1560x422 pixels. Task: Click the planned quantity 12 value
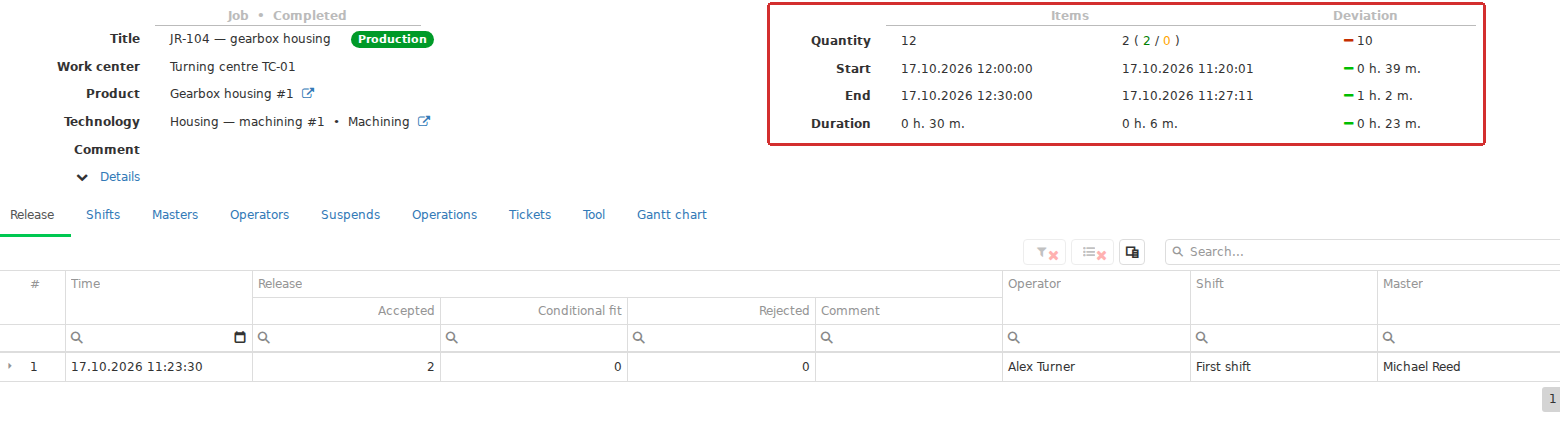click(x=908, y=41)
